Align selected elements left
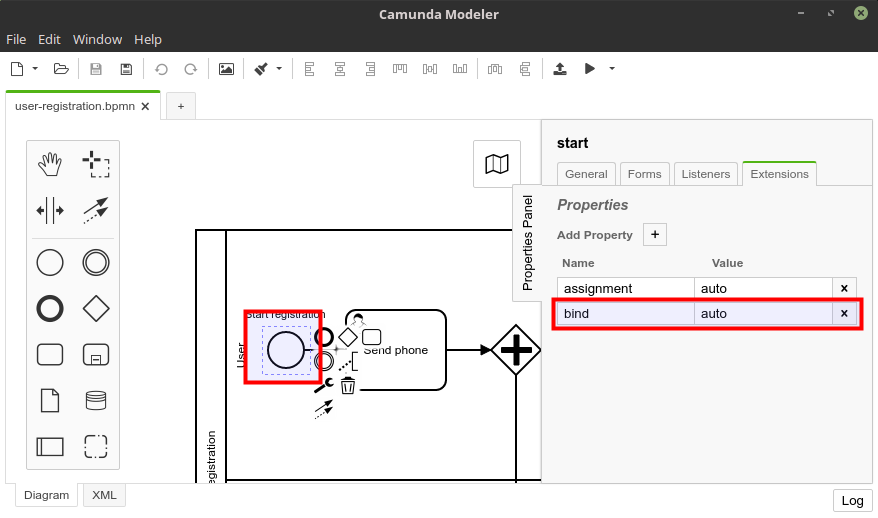The image size is (878, 518). tap(309, 69)
